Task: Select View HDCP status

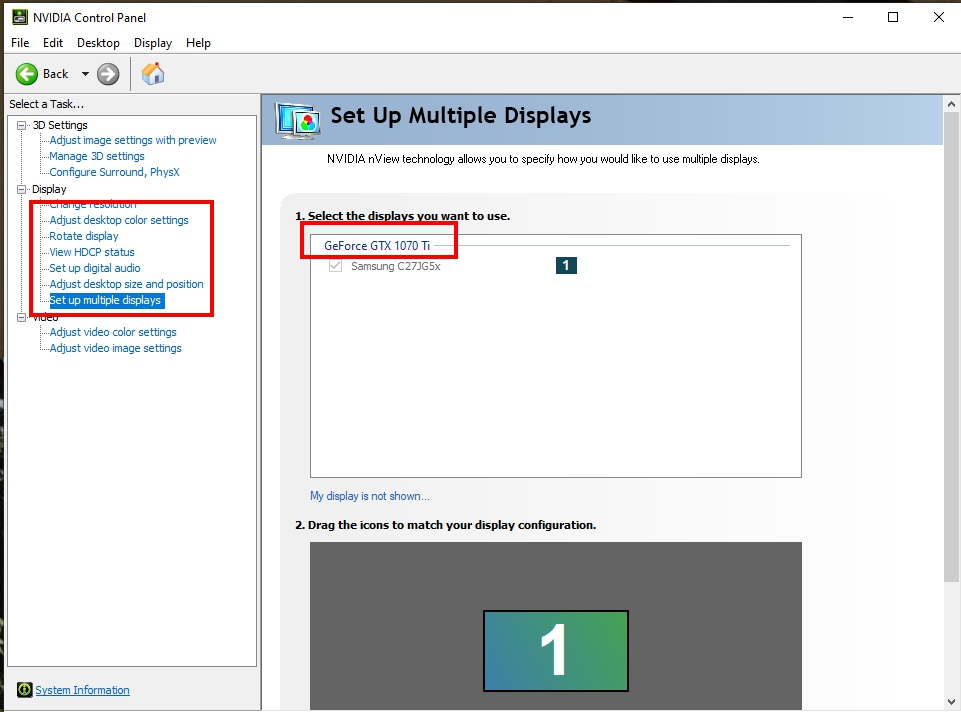Action: coord(92,252)
